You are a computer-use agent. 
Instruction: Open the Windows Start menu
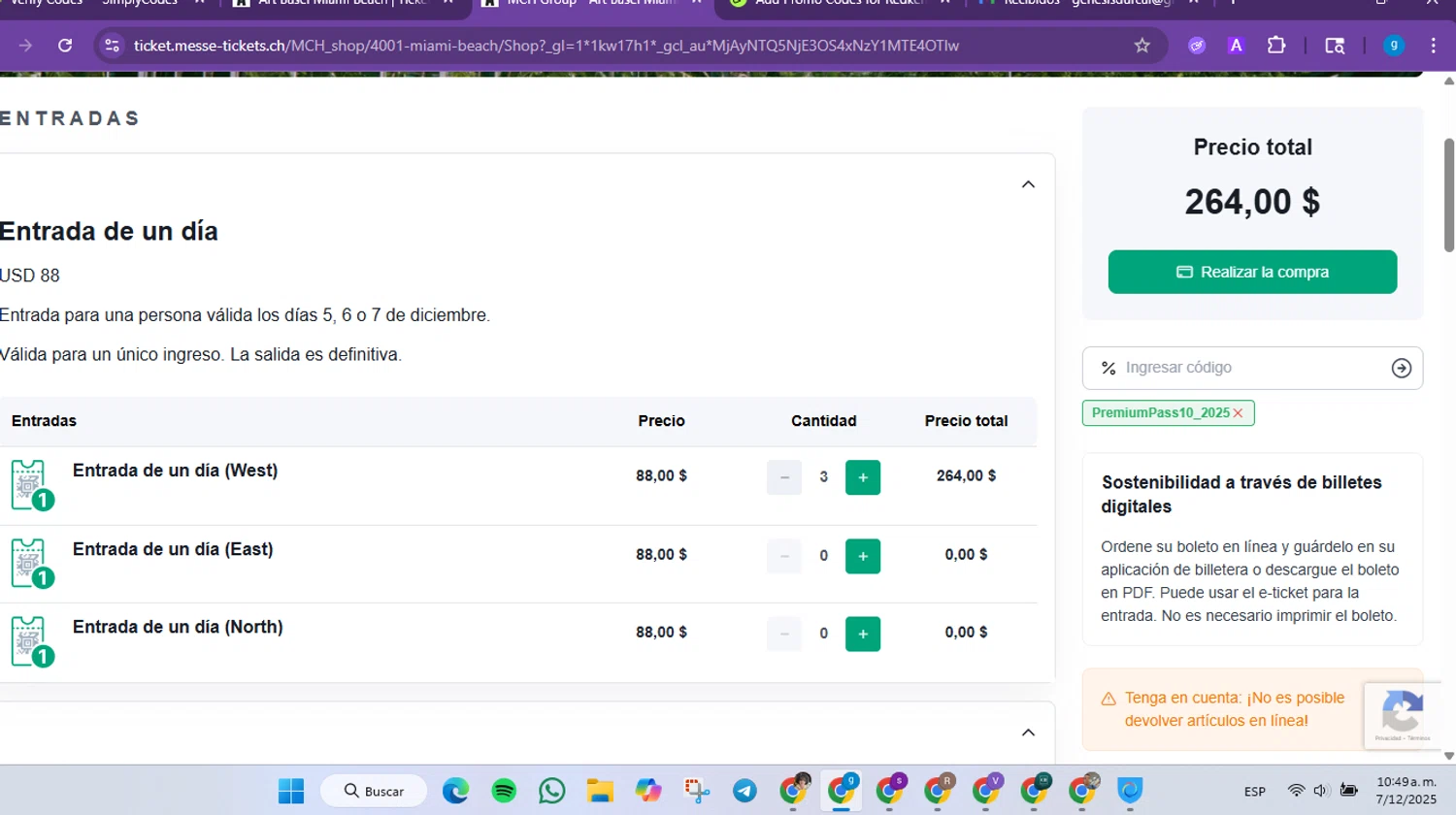291,791
